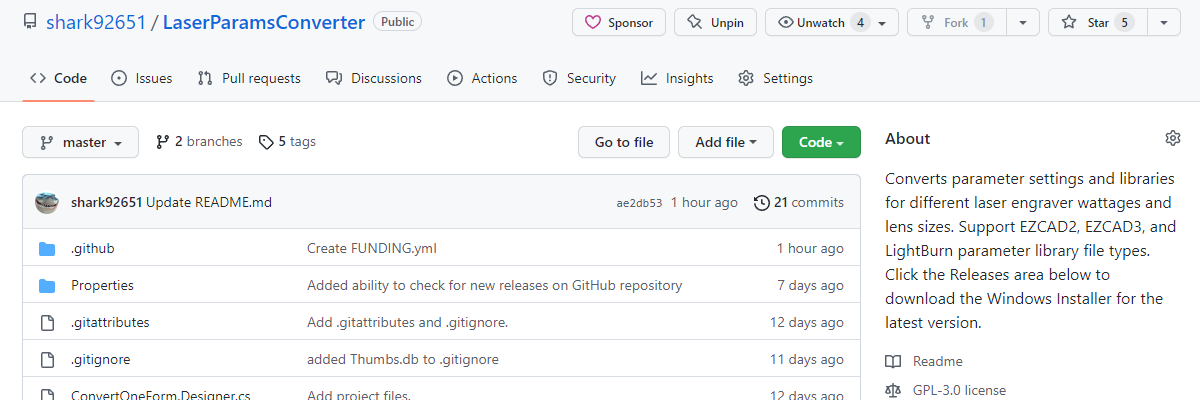Open the Readme link in About
This screenshot has height=400, width=1200.
938,361
